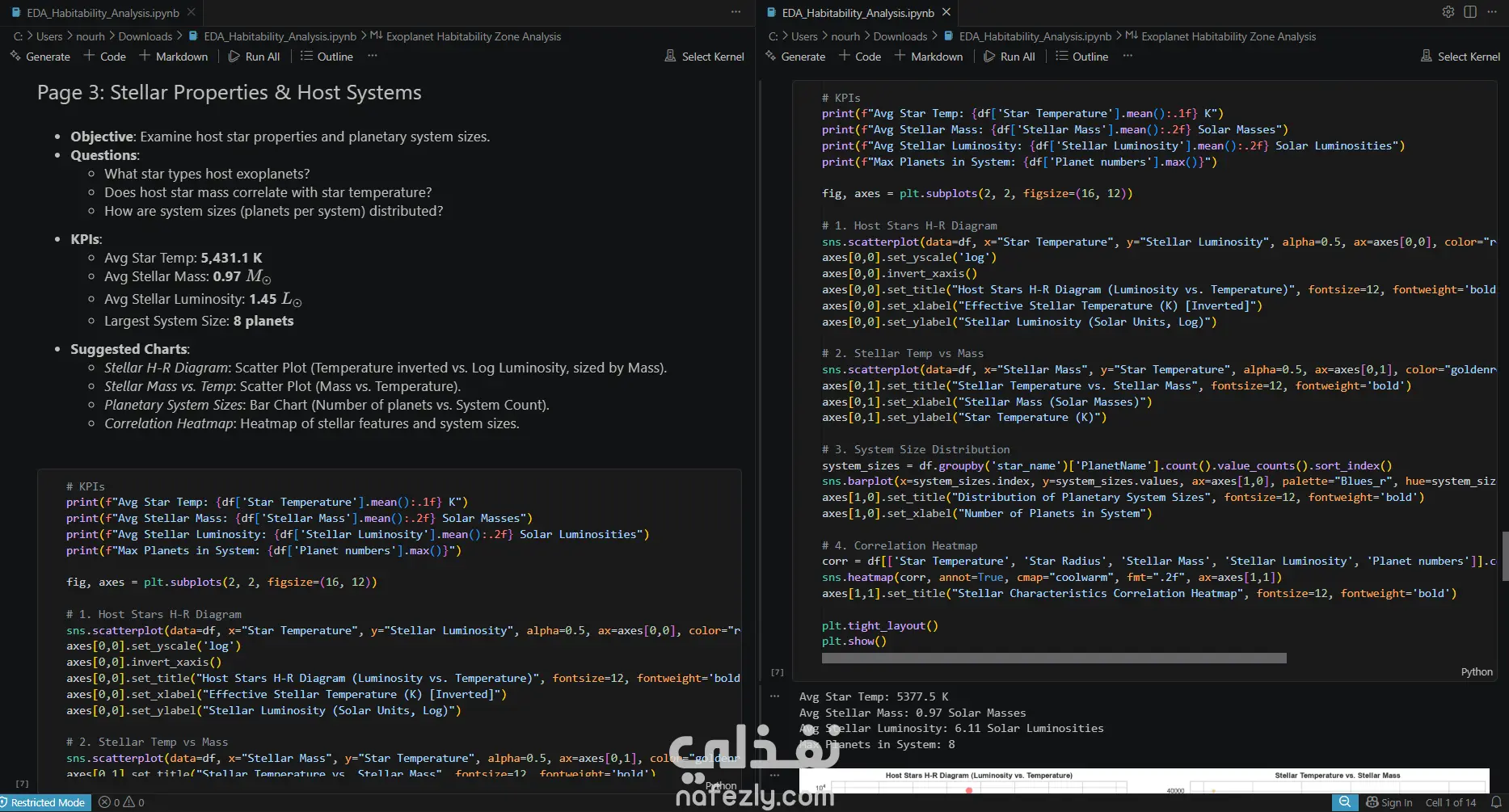This screenshot has width=1509, height=812.
Task: Click the right notebook's vertical scrollbar
Action: pyautogui.click(x=1504, y=556)
